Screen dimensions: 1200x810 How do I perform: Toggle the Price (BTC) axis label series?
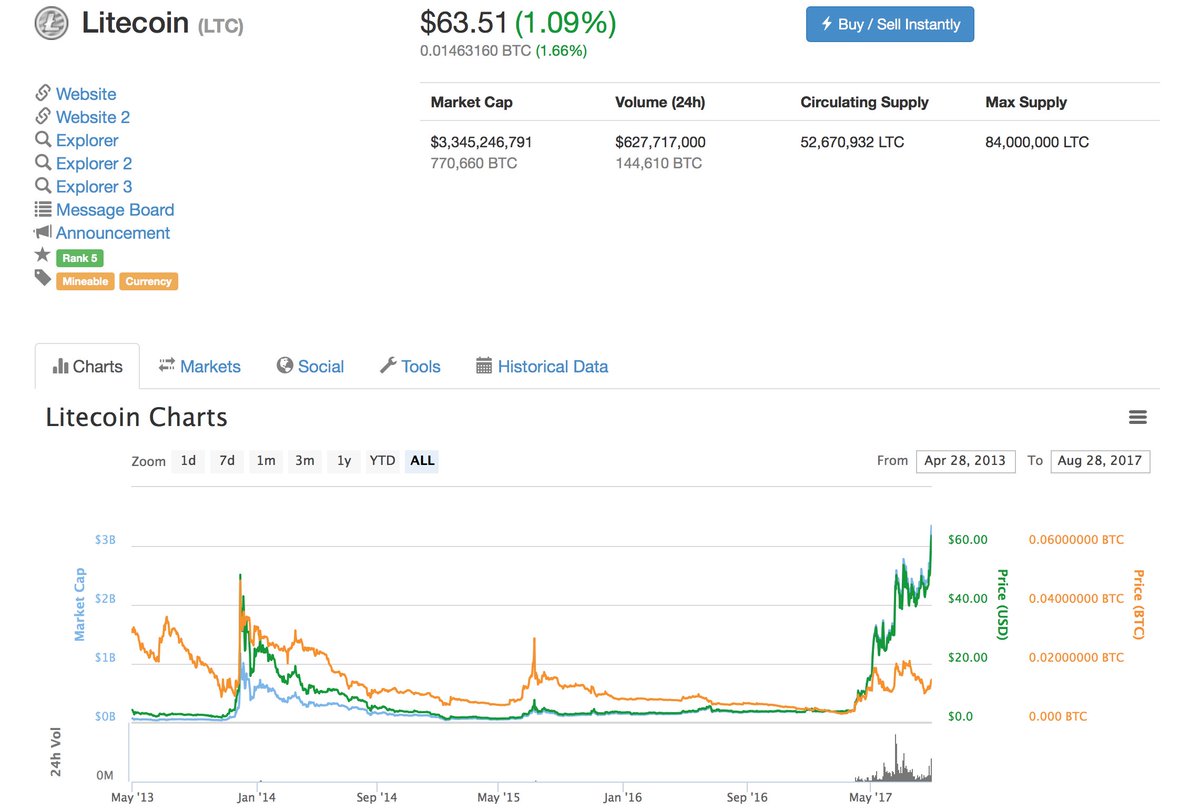pos(1138,604)
